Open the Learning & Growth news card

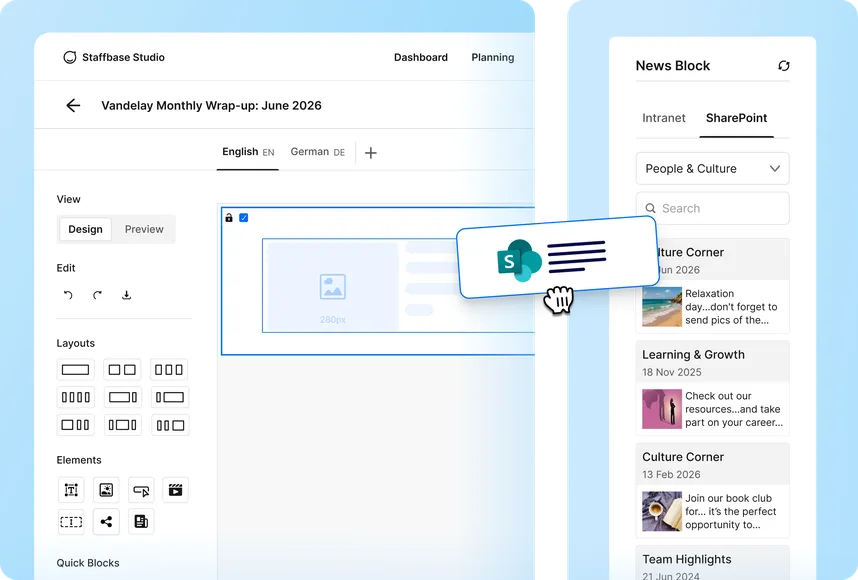pyautogui.click(x=712, y=388)
